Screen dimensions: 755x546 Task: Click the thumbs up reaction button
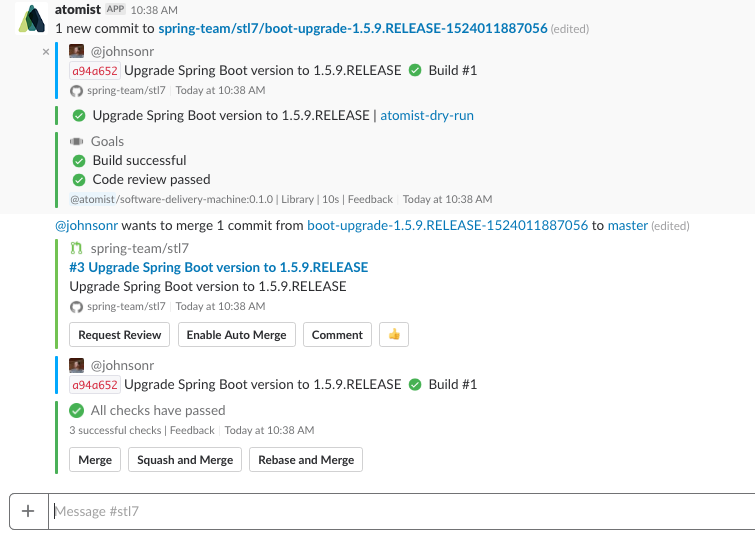tap(394, 335)
